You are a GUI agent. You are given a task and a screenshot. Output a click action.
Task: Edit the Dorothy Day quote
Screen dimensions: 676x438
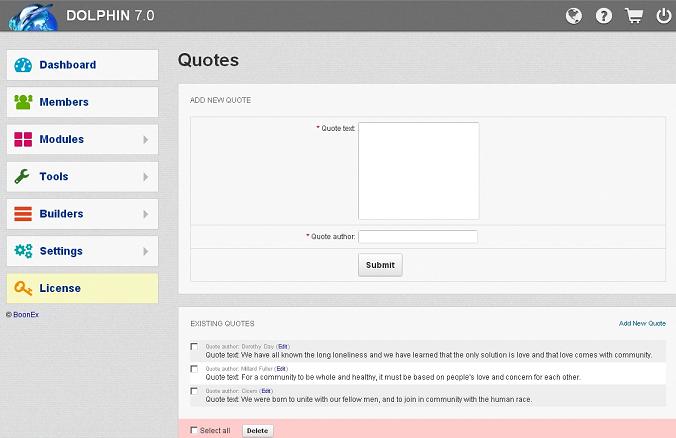pyautogui.click(x=283, y=347)
